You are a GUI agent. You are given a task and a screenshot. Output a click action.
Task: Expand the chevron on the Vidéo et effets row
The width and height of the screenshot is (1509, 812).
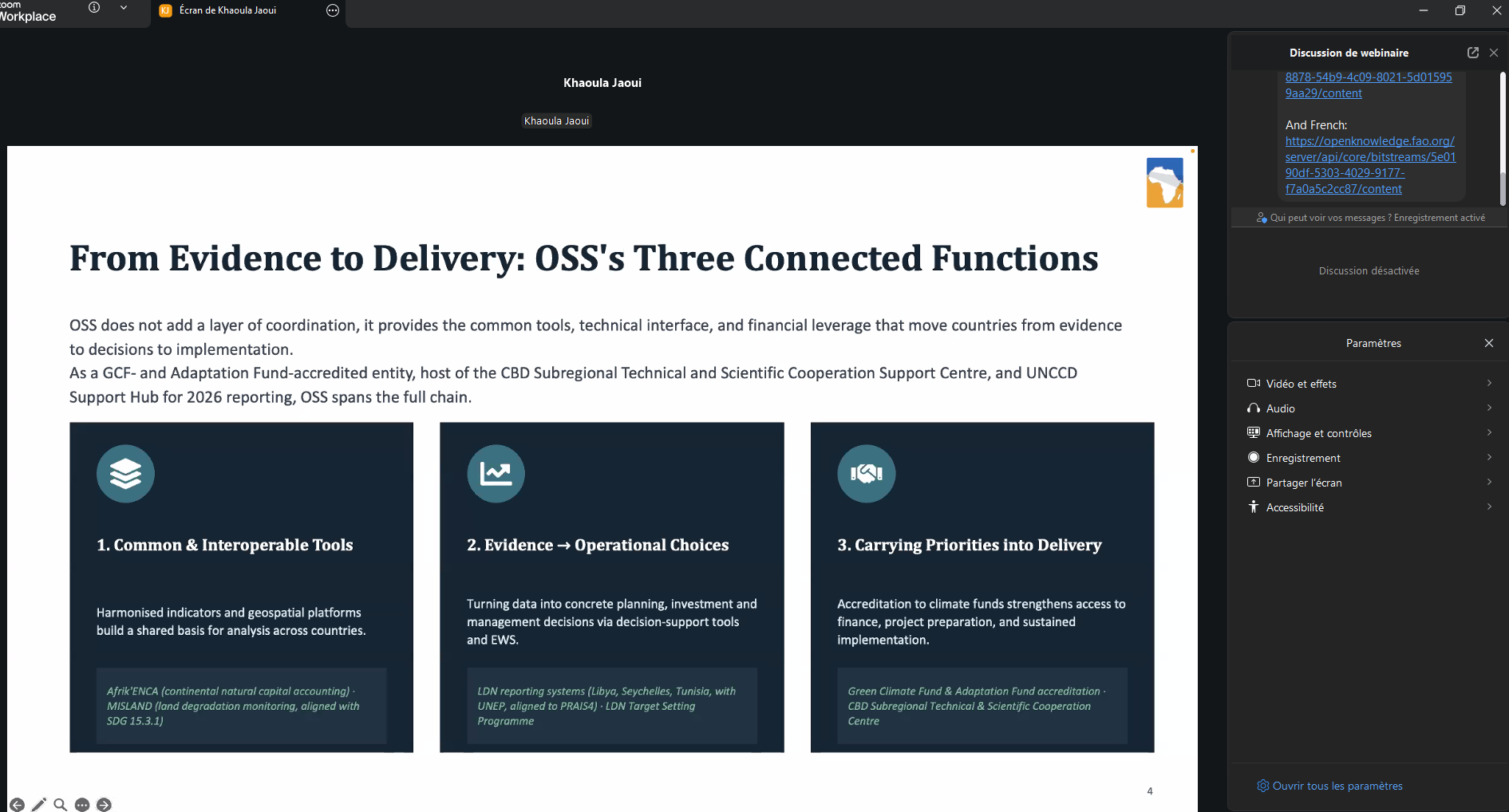1489,383
